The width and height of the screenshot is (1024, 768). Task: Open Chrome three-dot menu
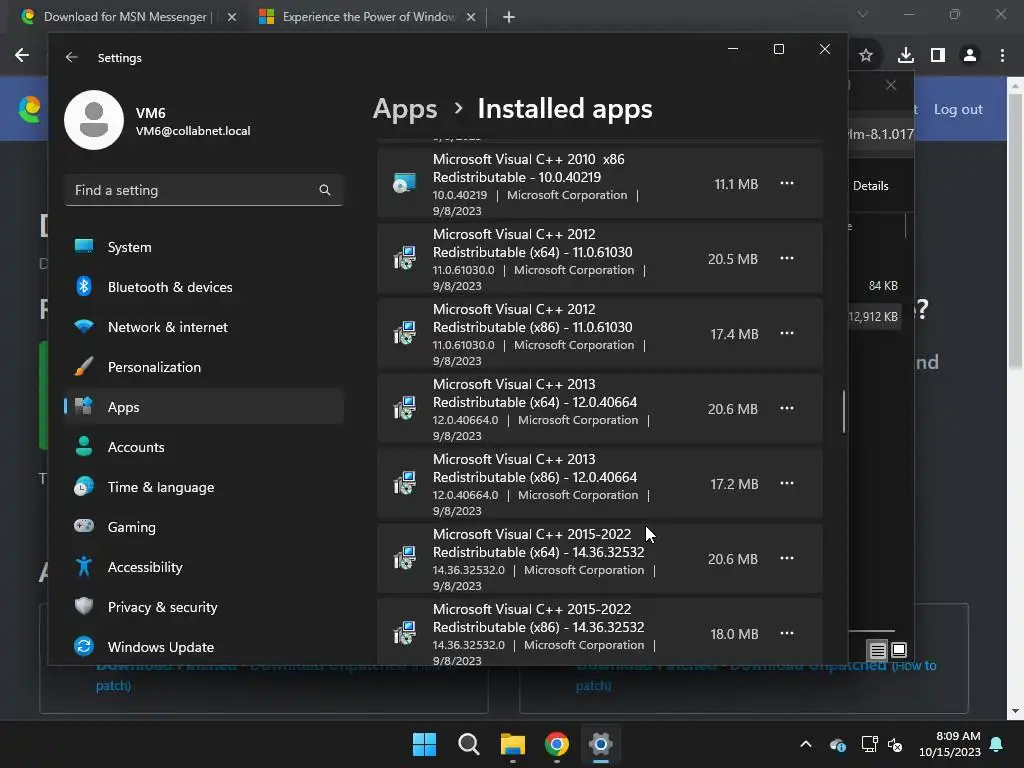[1002, 56]
